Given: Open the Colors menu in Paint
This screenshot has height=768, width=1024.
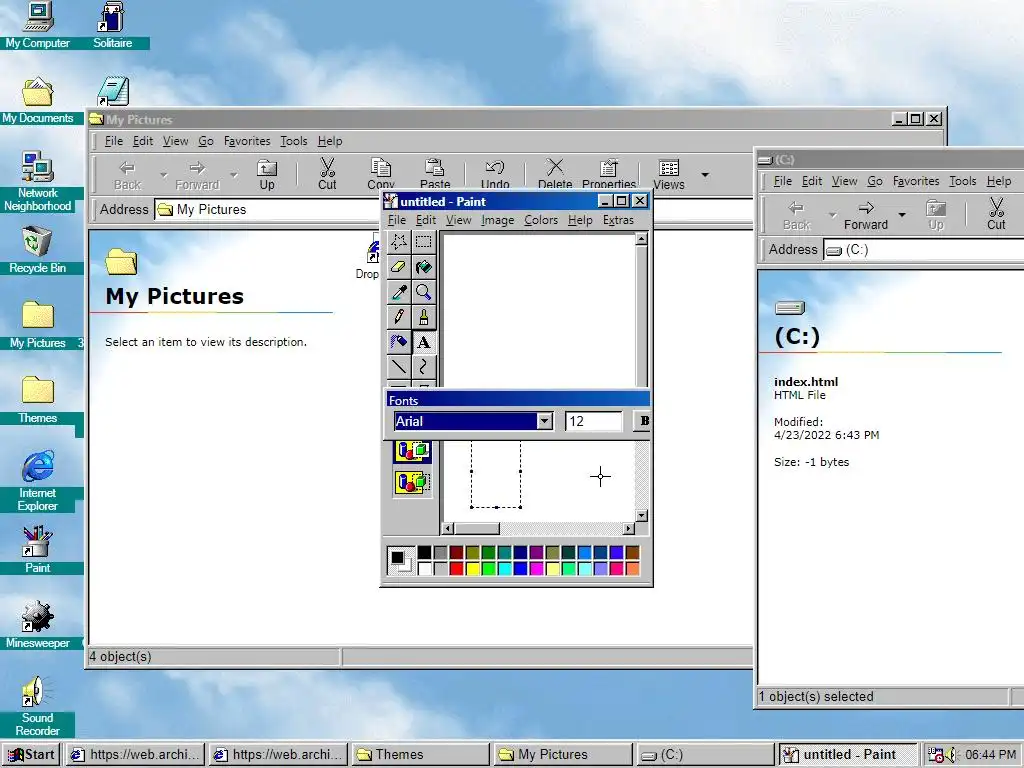Looking at the screenshot, I should tap(541, 220).
